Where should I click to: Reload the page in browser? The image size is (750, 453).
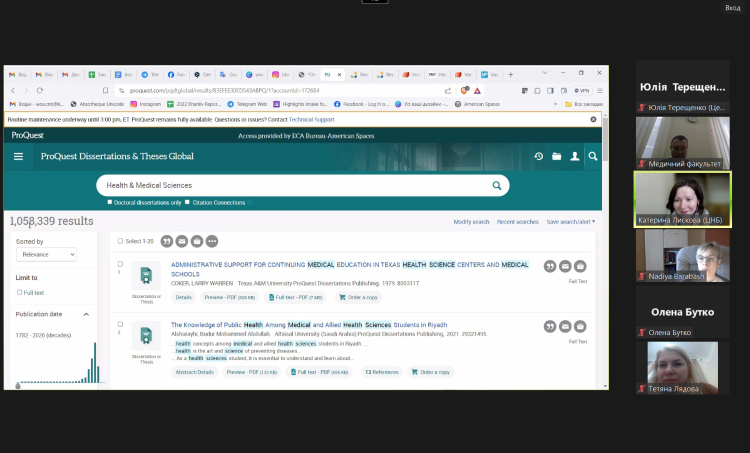(x=40, y=90)
